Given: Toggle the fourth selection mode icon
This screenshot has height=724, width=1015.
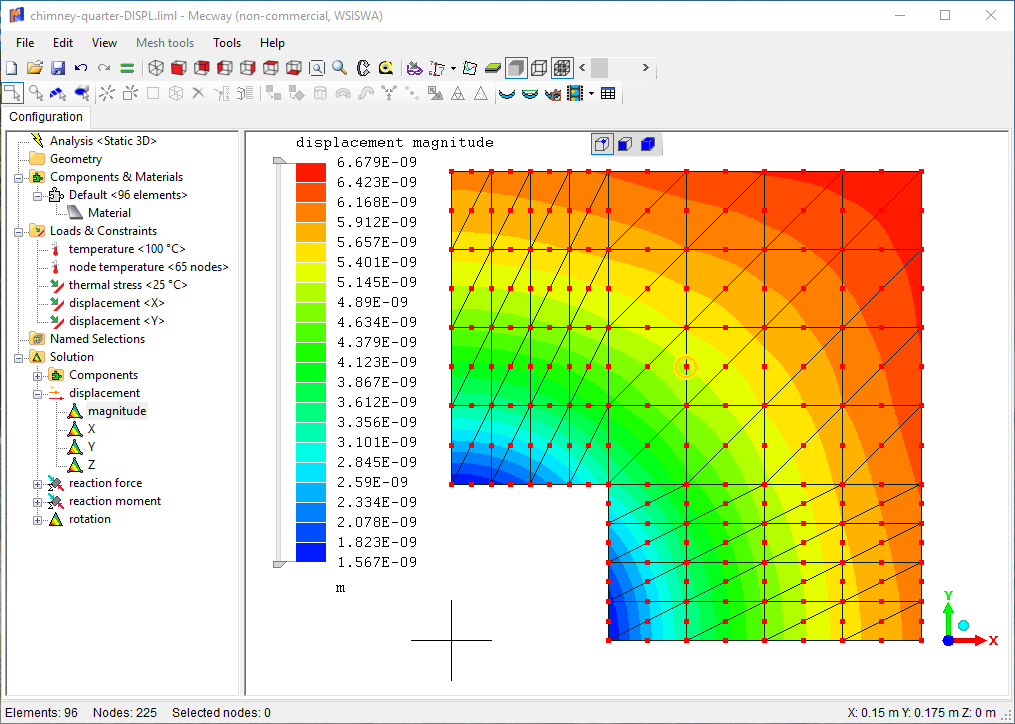Looking at the screenshot, I should pos(82,93).
